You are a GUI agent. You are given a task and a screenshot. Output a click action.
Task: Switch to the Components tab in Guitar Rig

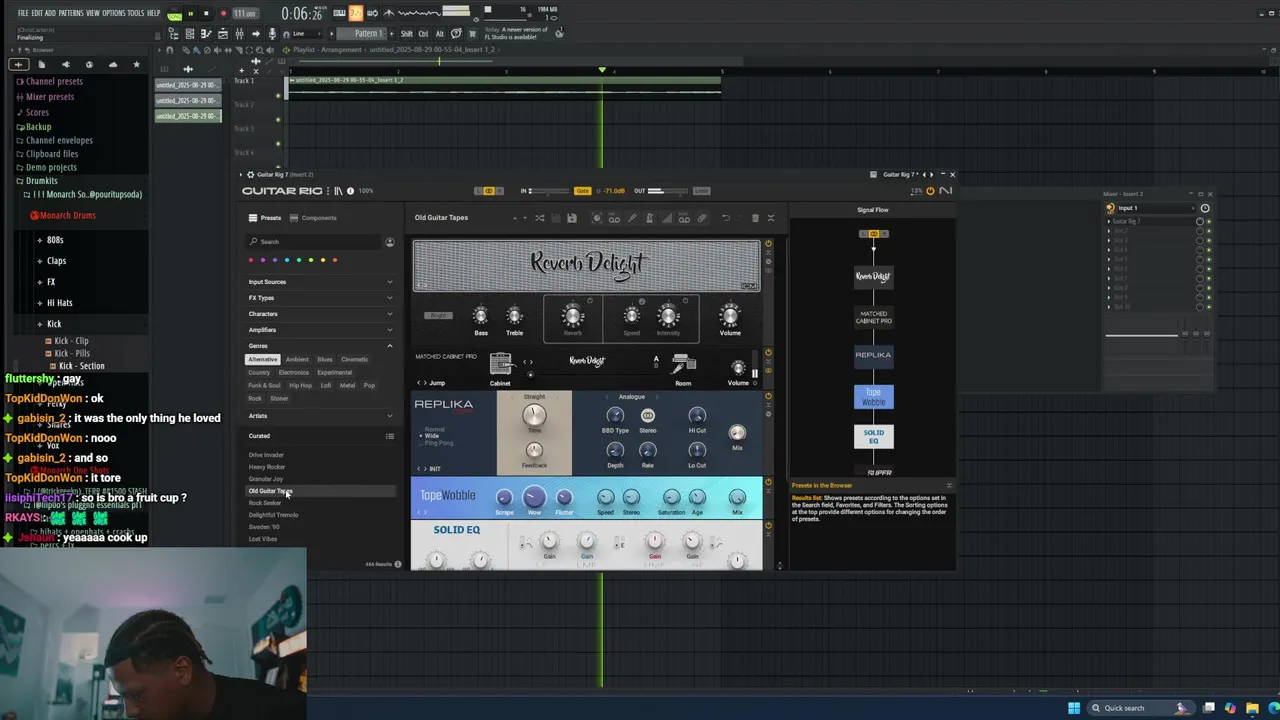point(313,218)
